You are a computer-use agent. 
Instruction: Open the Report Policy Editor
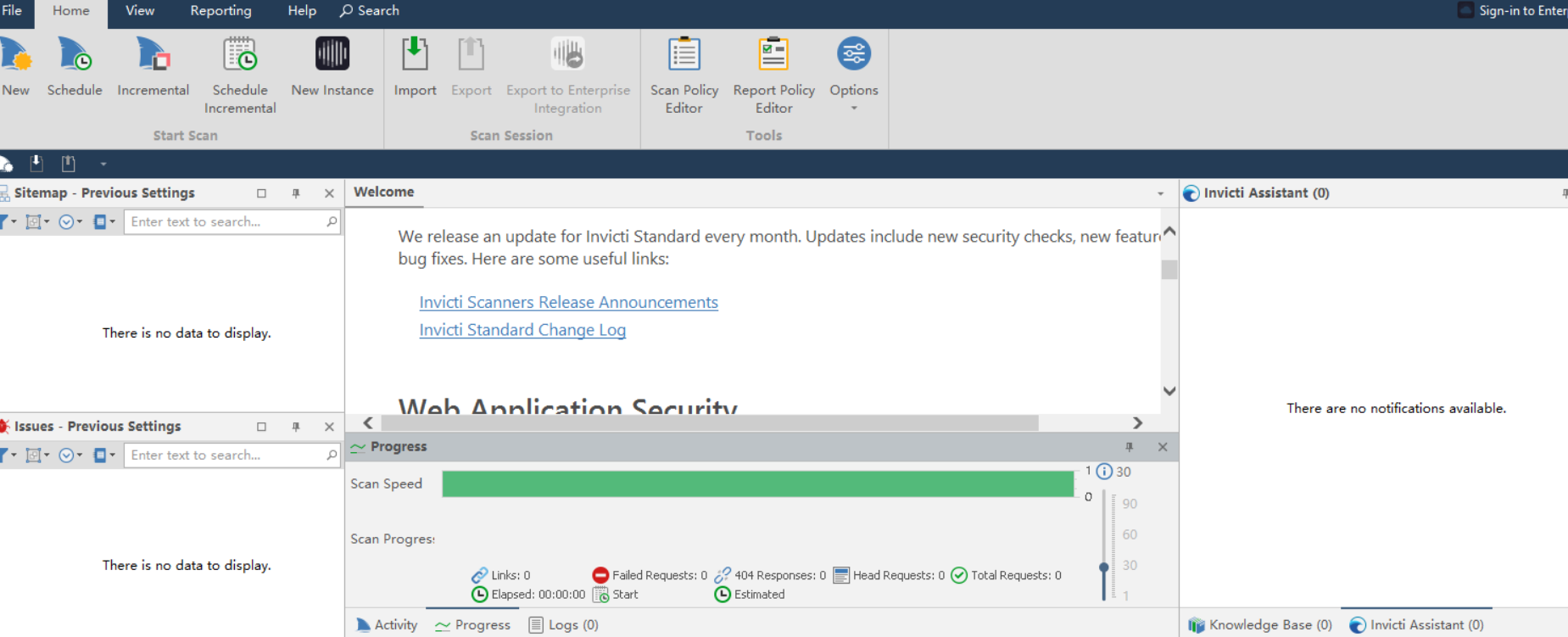[x=773, y=76]
